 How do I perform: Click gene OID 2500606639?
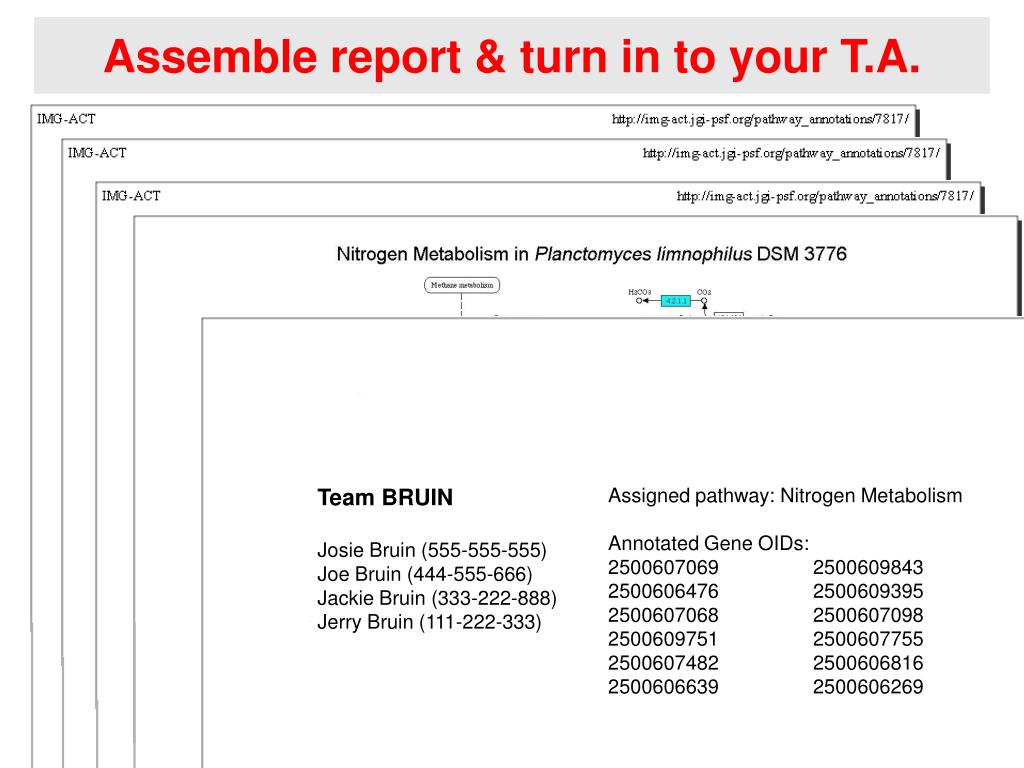tap(663, 687)
